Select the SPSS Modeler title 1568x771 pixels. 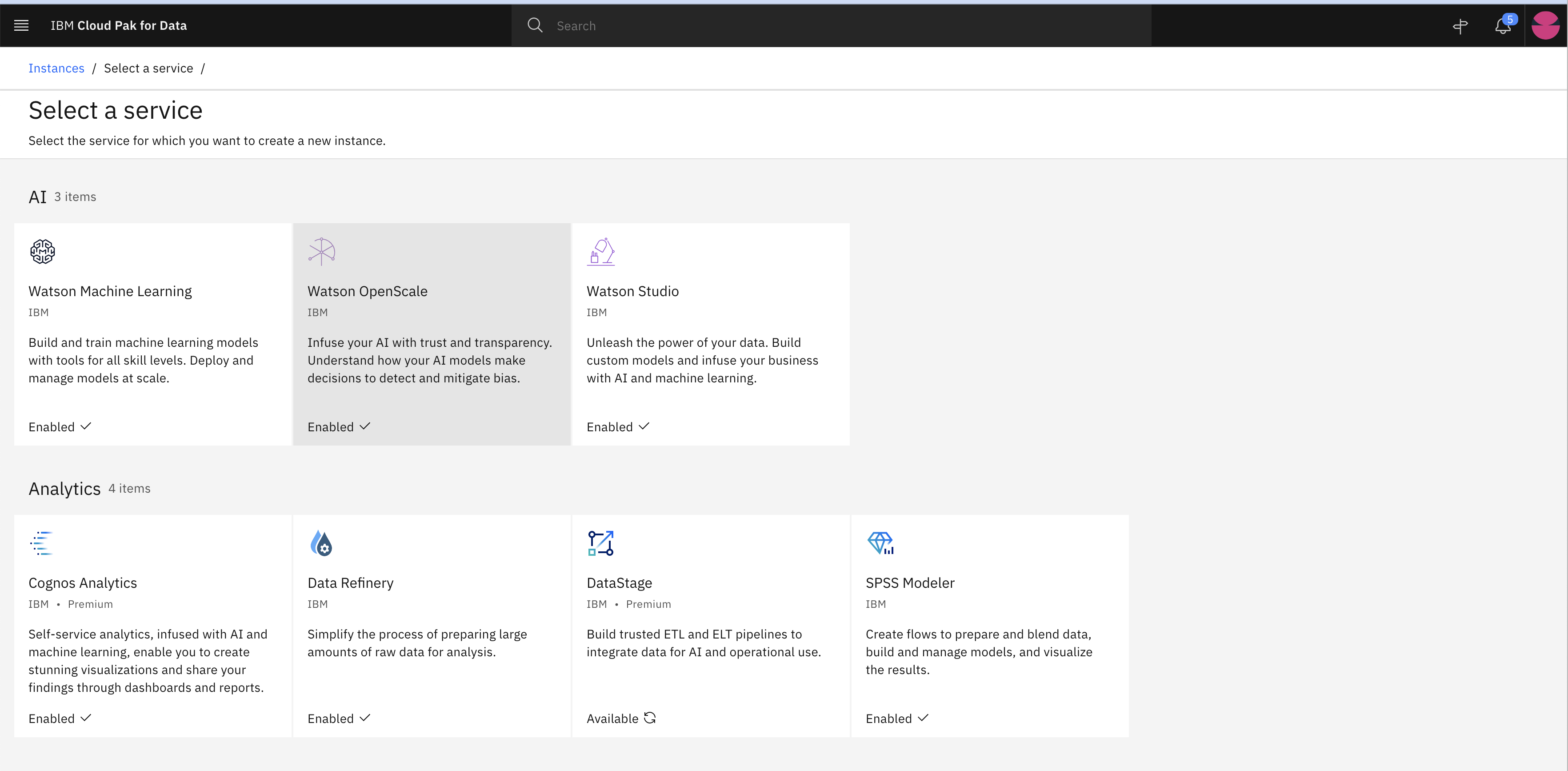click(910, 583)
